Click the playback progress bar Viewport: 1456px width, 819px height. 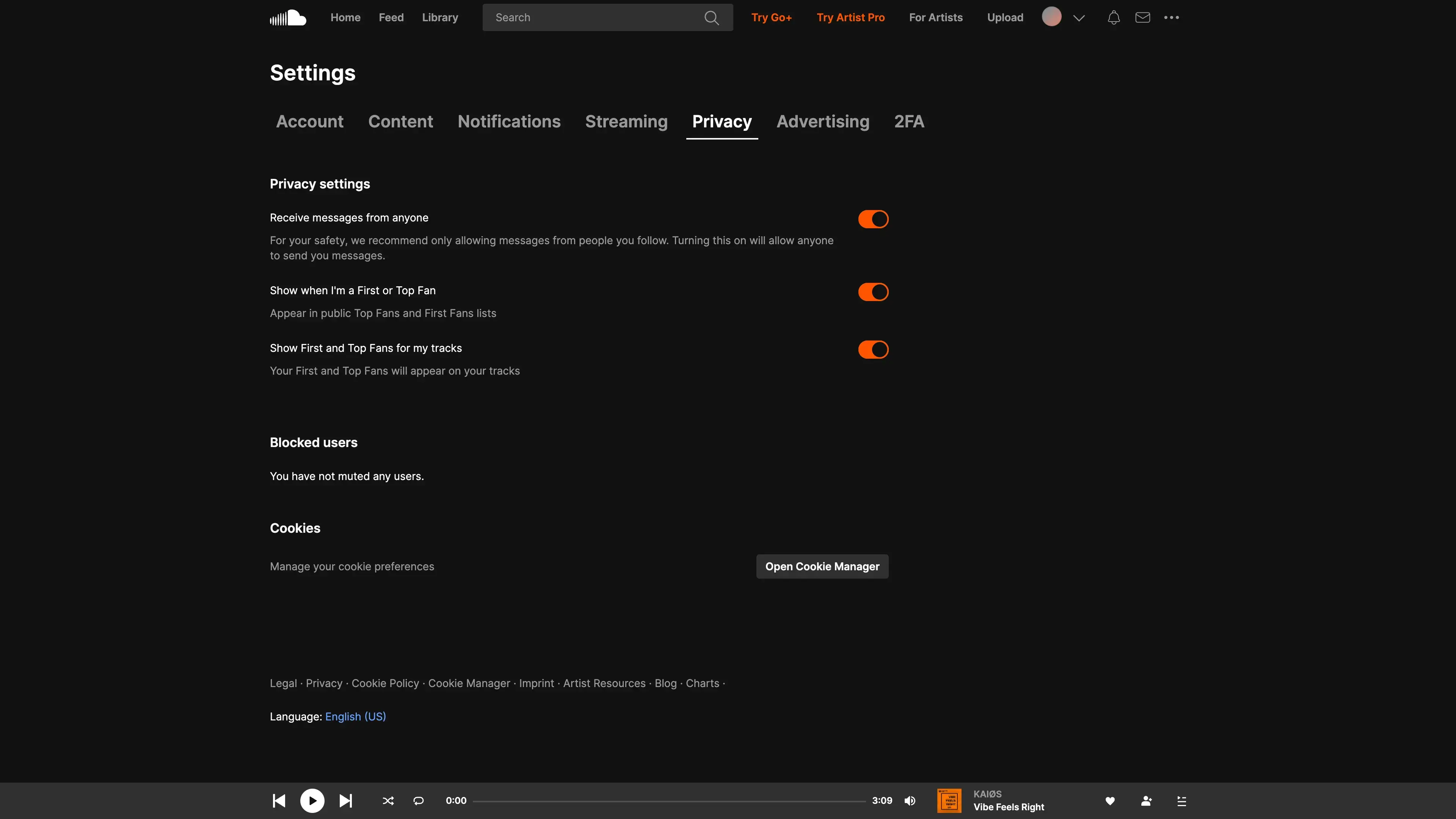[x=668, y=801]
